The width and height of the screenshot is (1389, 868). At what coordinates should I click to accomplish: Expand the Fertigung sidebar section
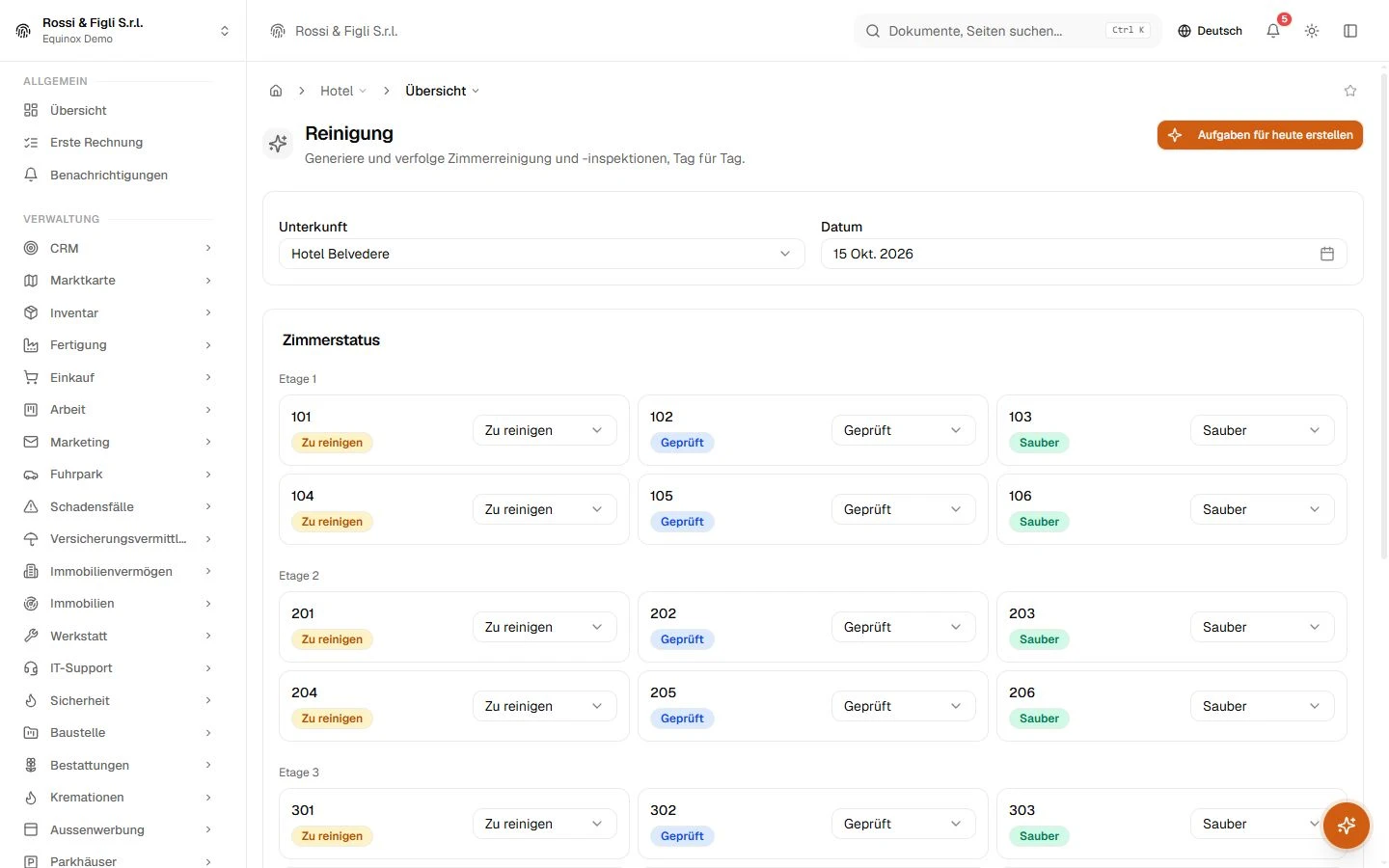pyautogui.click(x=118, y=345)
